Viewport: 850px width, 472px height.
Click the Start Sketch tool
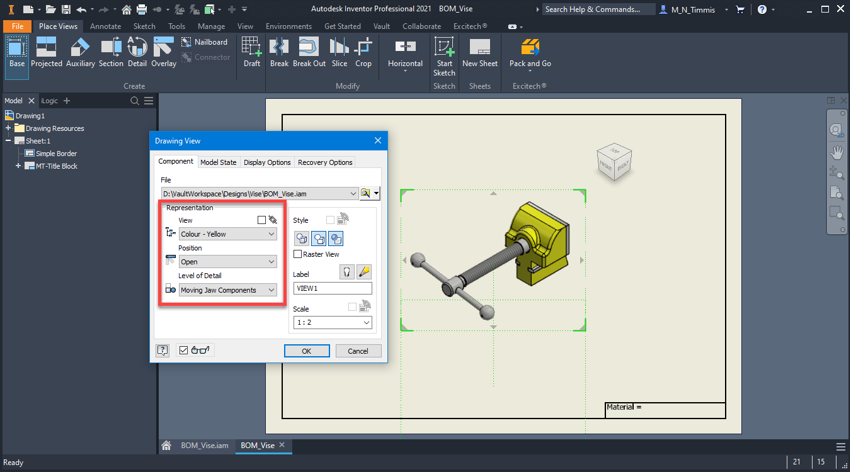click(444, 56)
